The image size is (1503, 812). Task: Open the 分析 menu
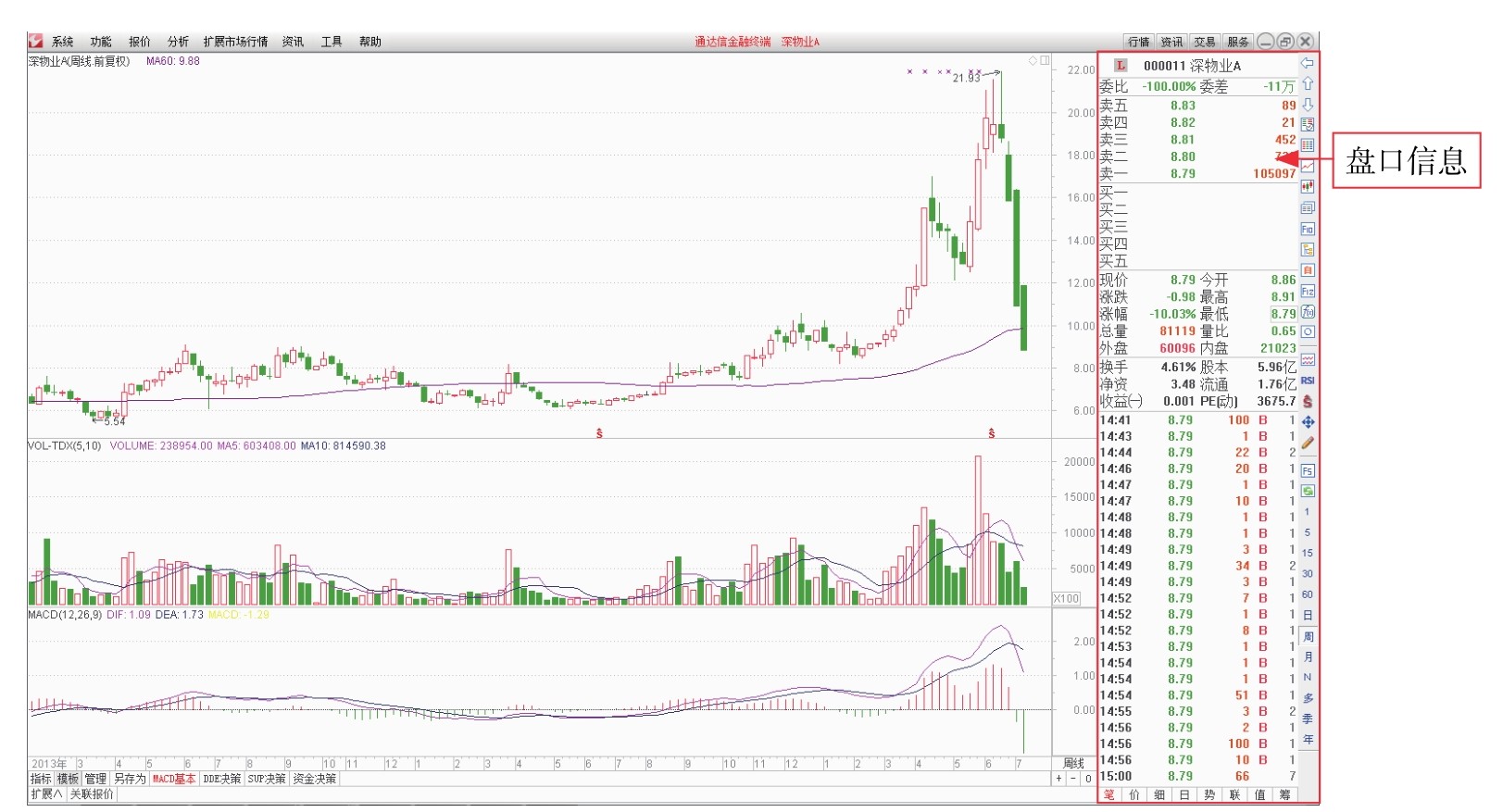[178, 42]
